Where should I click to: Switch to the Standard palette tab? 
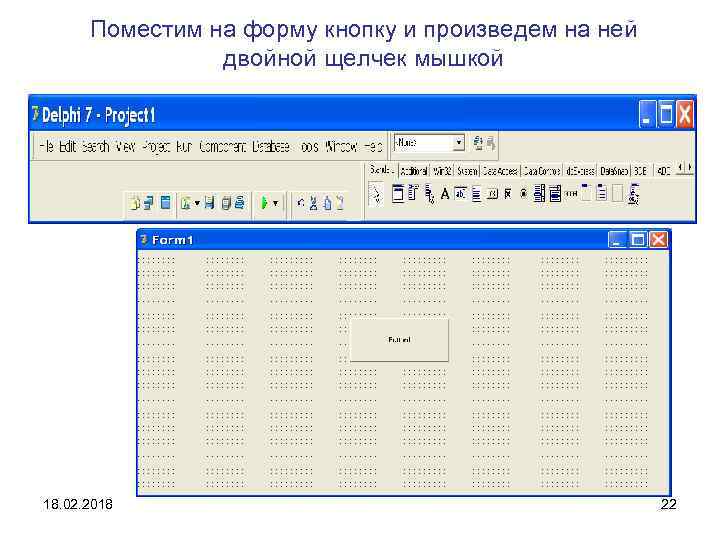[x=381, y=170]
